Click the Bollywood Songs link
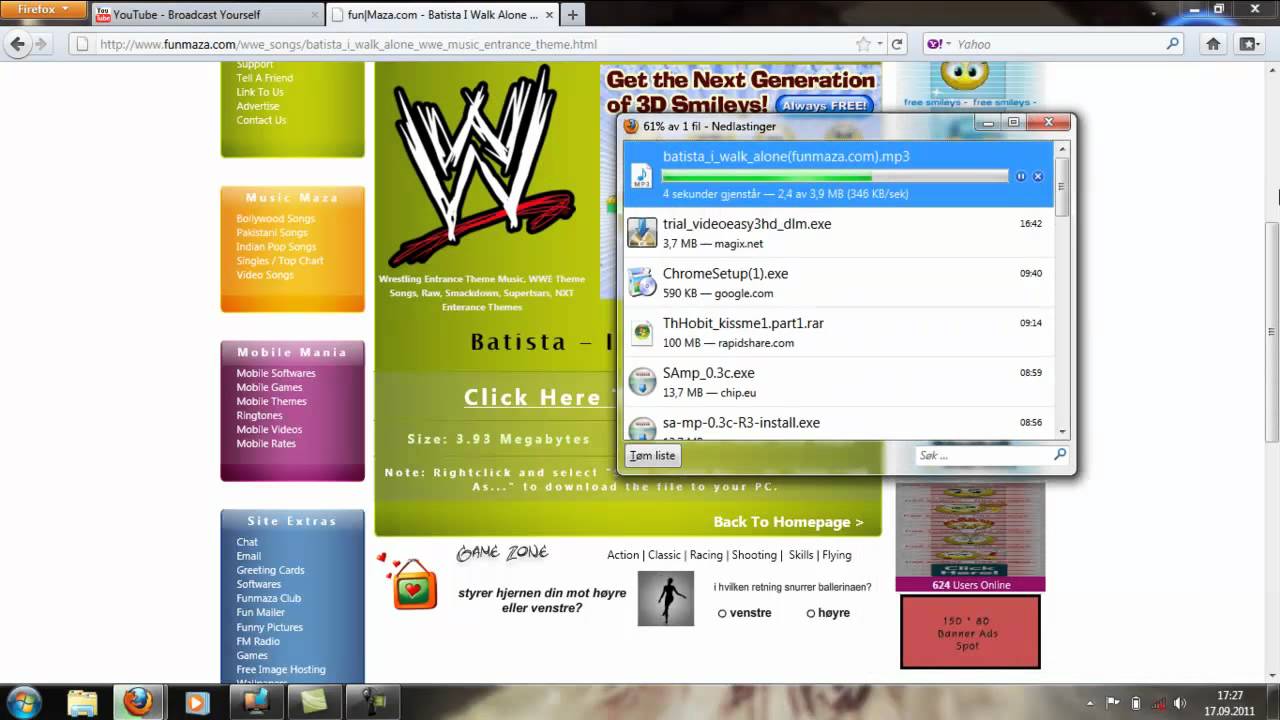 point(275,218)
